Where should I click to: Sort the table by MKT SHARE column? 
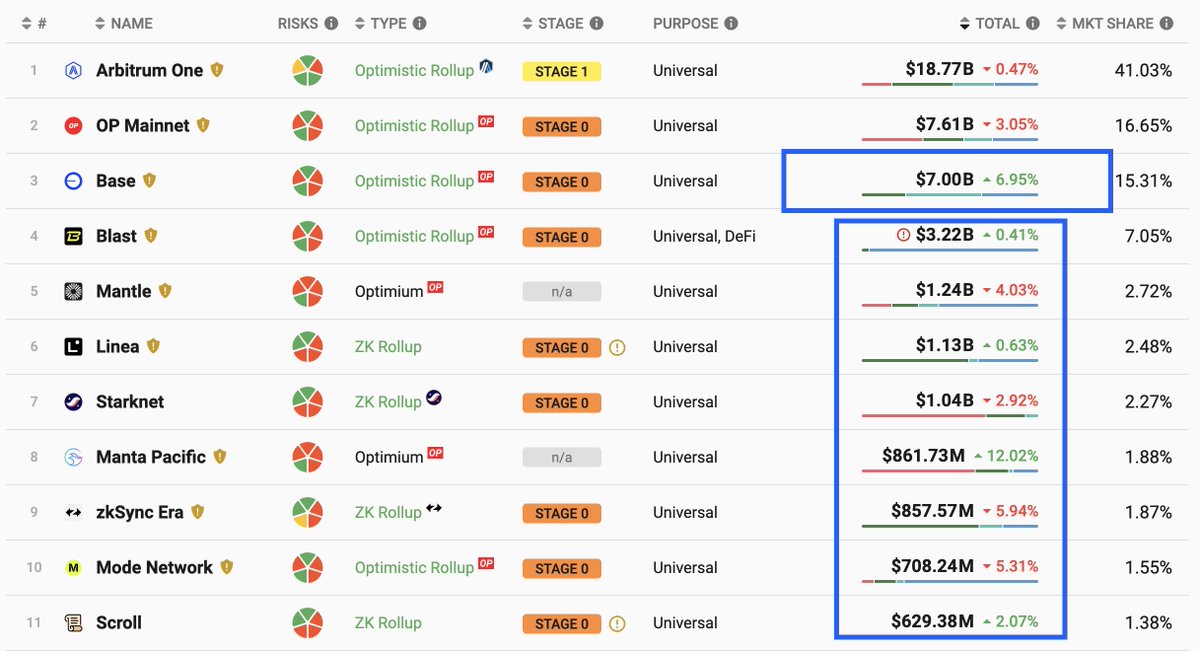click(1105, 23)
